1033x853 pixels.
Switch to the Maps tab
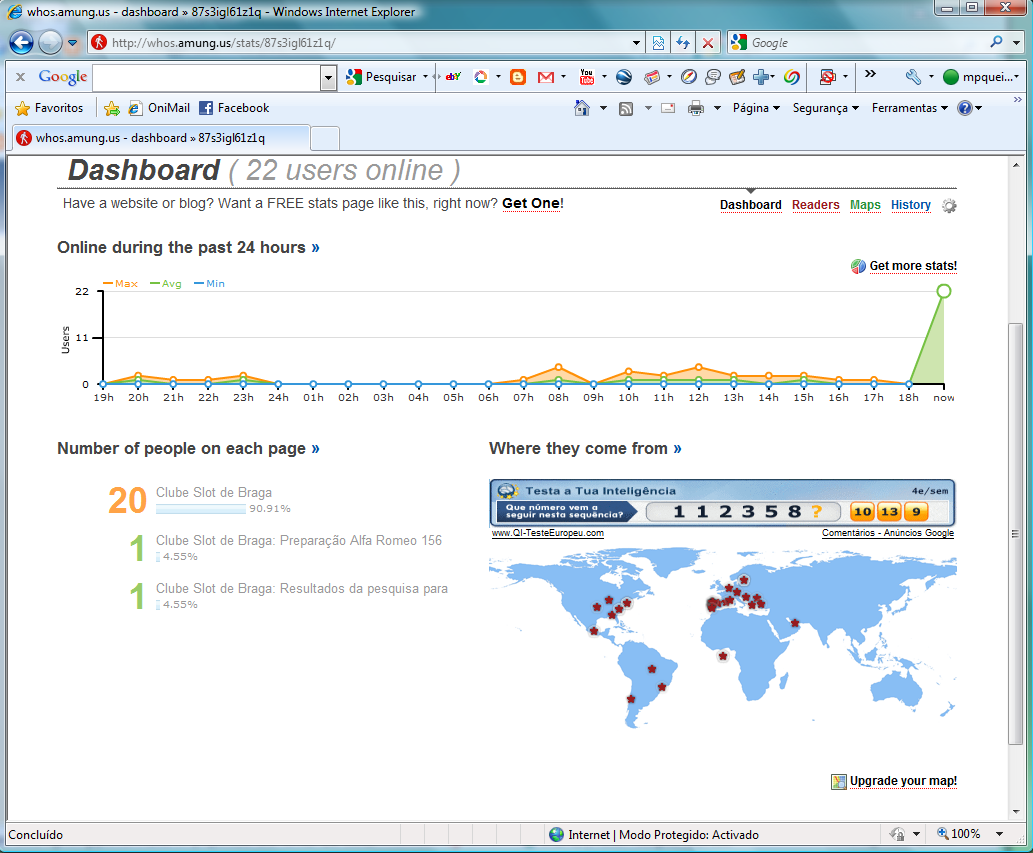(865, 205)
